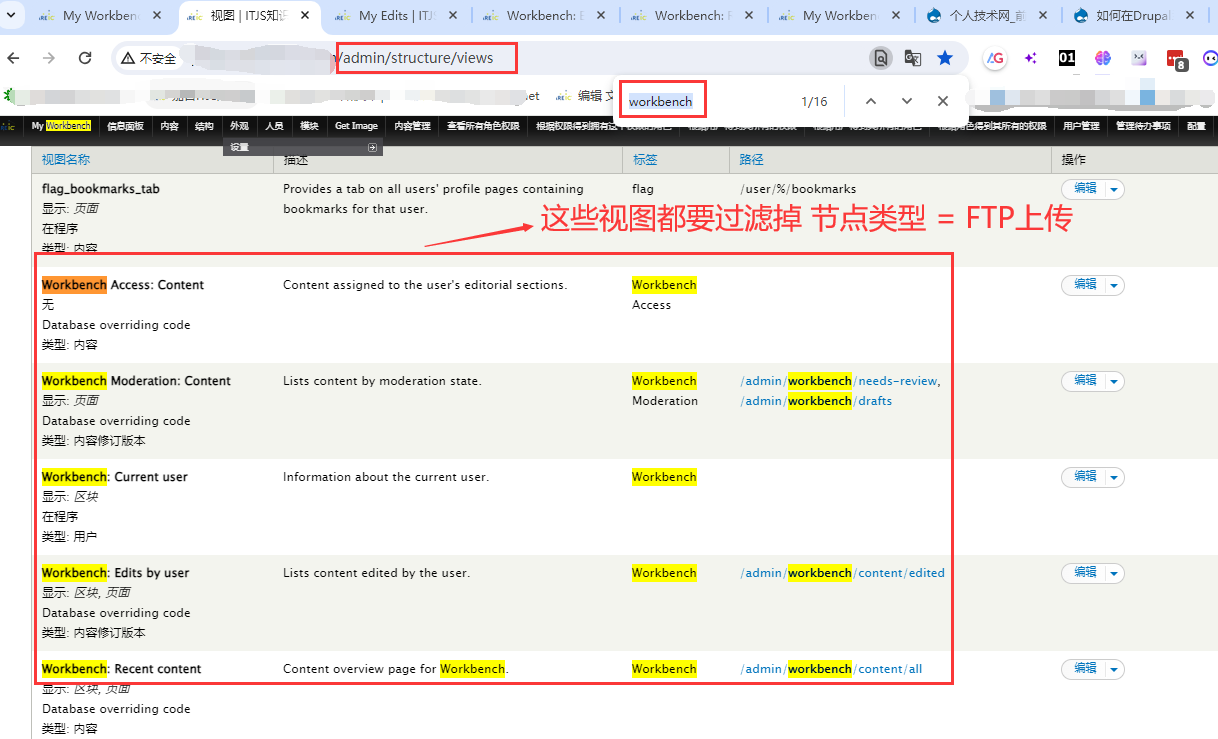Click 编辑 for Workbench Access: Content
This screenshot has height=739, width=1218.
1084,284
